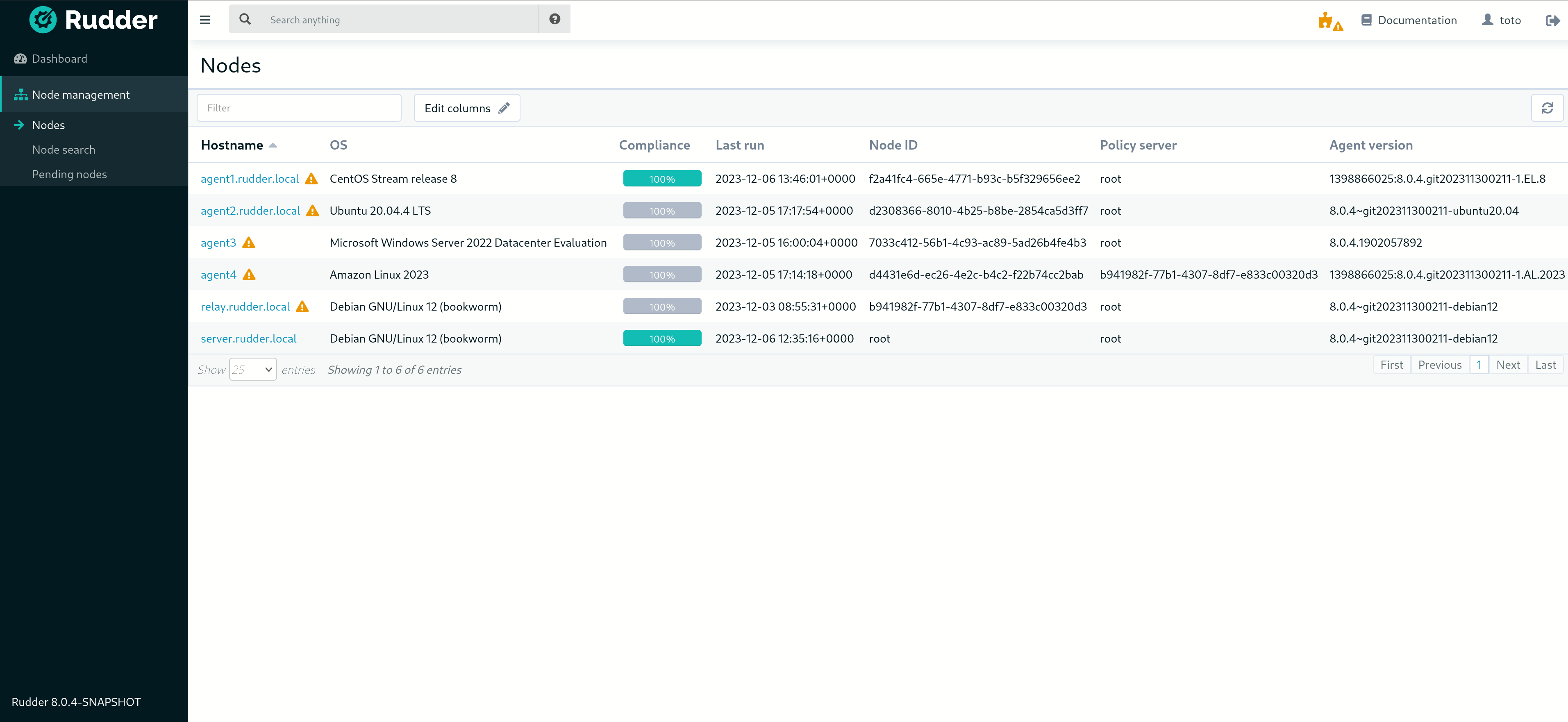Image resolution: width=1568 pixels, height=722 pixels.
Task: Select page 1 in pagination
Action: [1479, 365]
